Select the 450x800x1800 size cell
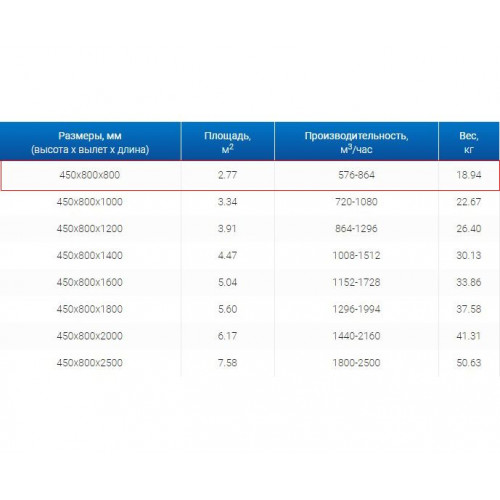Screen dimensions: 500x500 click(x=90, y=309)
